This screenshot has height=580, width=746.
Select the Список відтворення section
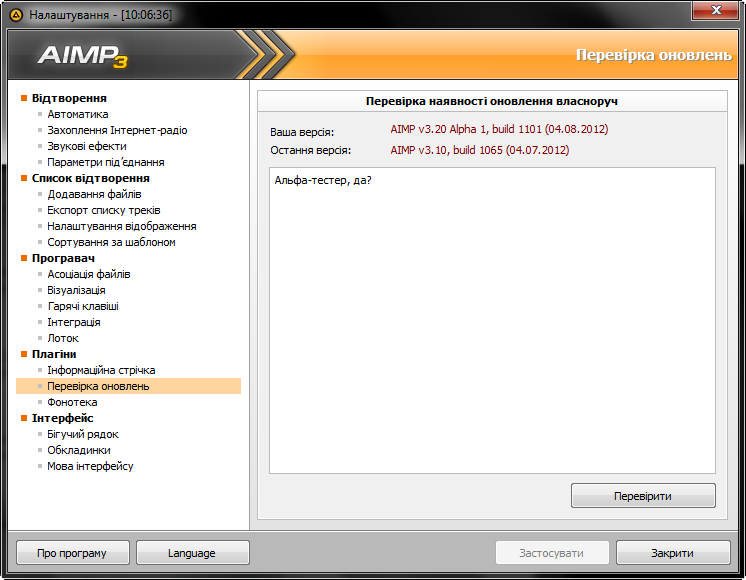pos(90,178)
